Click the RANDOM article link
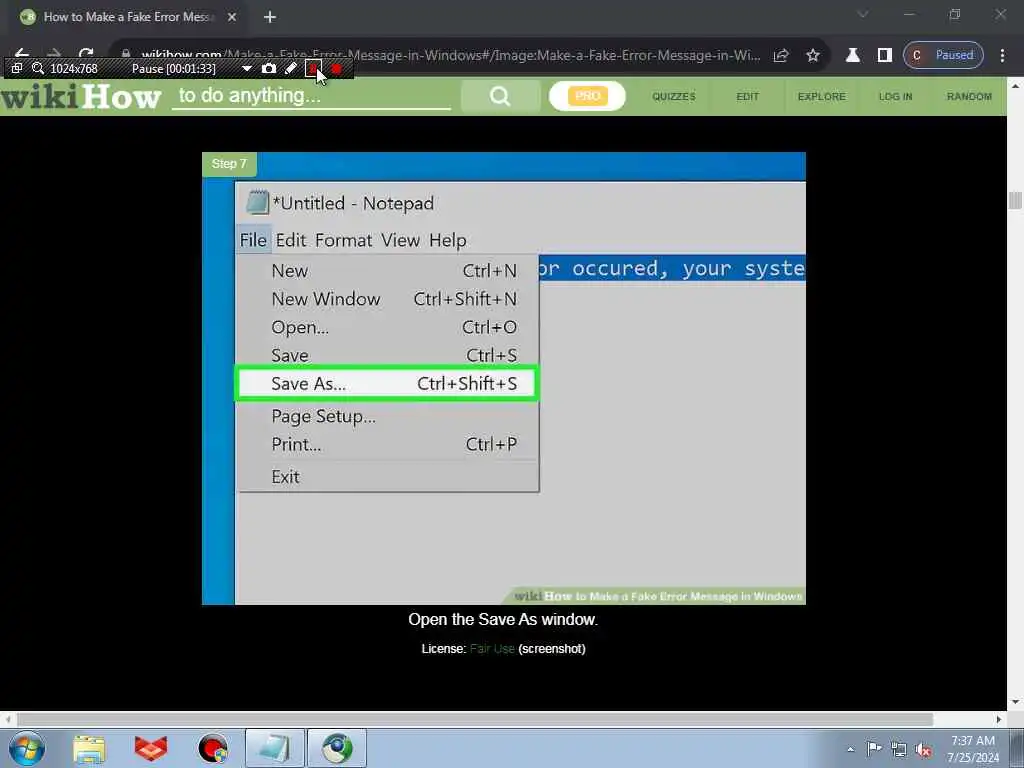 (x=969, y=96)
